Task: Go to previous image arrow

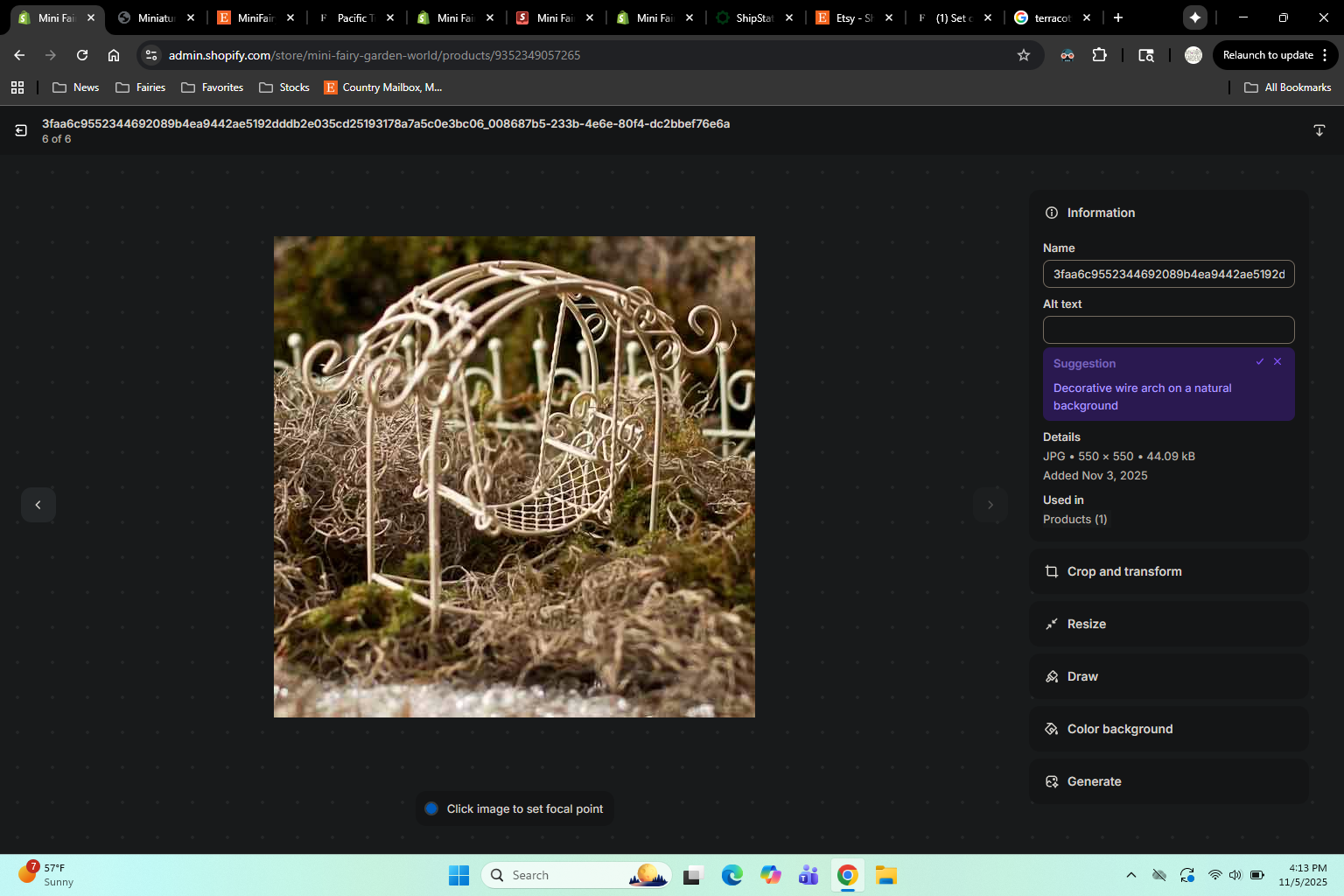Action: pos(38,505)
